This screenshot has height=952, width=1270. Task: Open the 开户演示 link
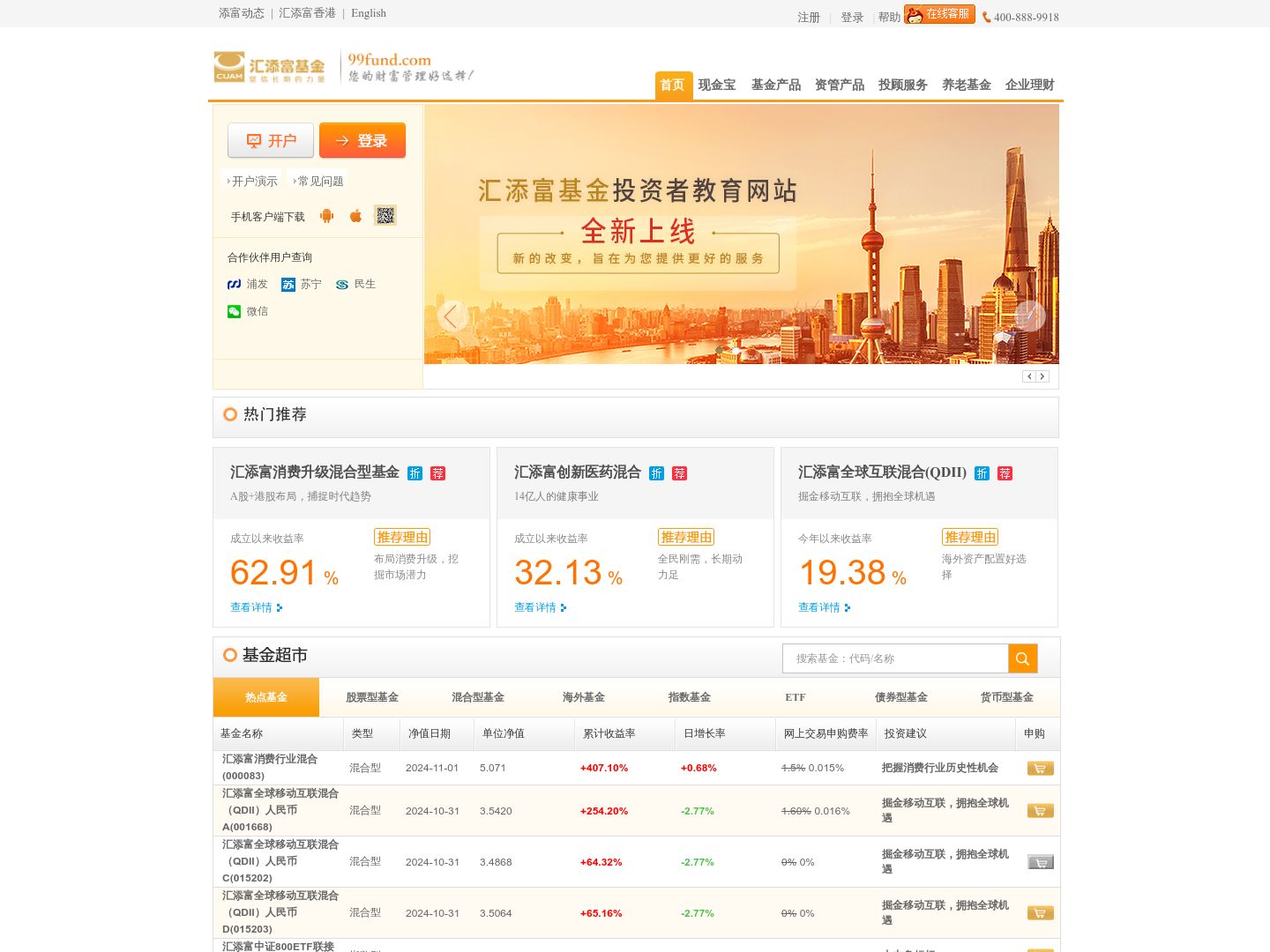[253, 181]
